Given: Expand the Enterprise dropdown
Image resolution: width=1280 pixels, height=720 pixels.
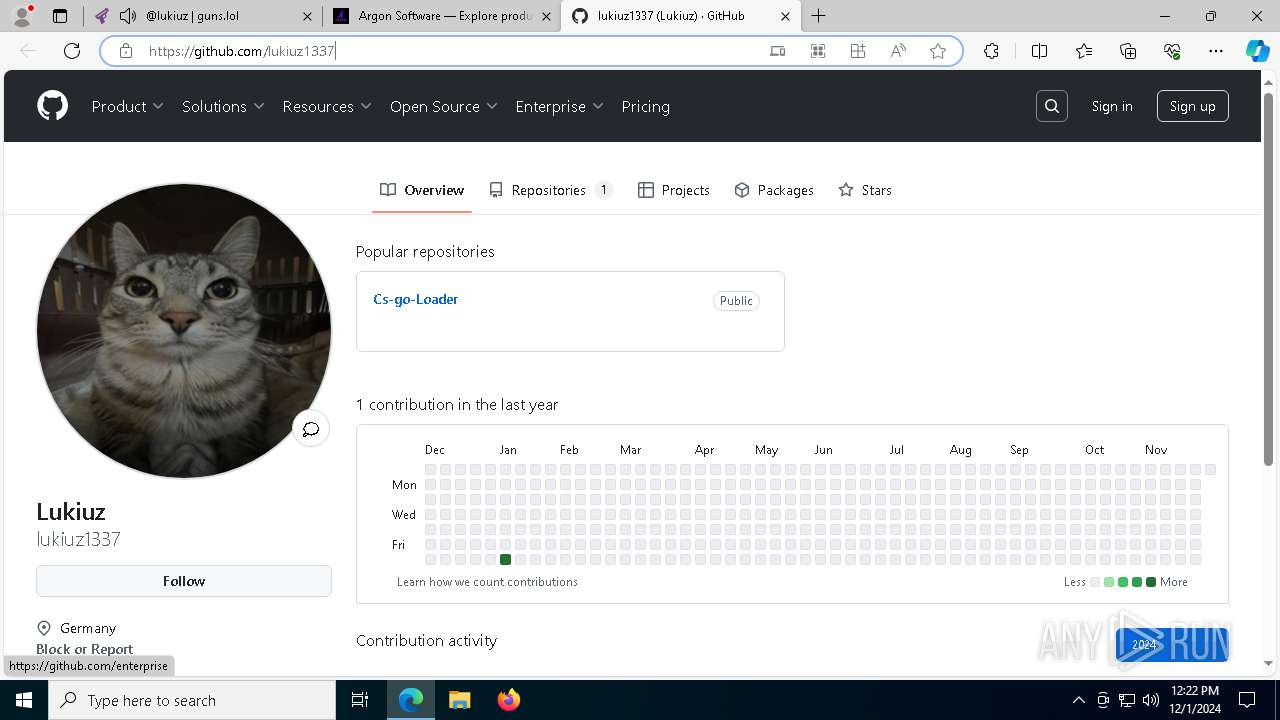Looking at the screenshot, I should 559,106.
